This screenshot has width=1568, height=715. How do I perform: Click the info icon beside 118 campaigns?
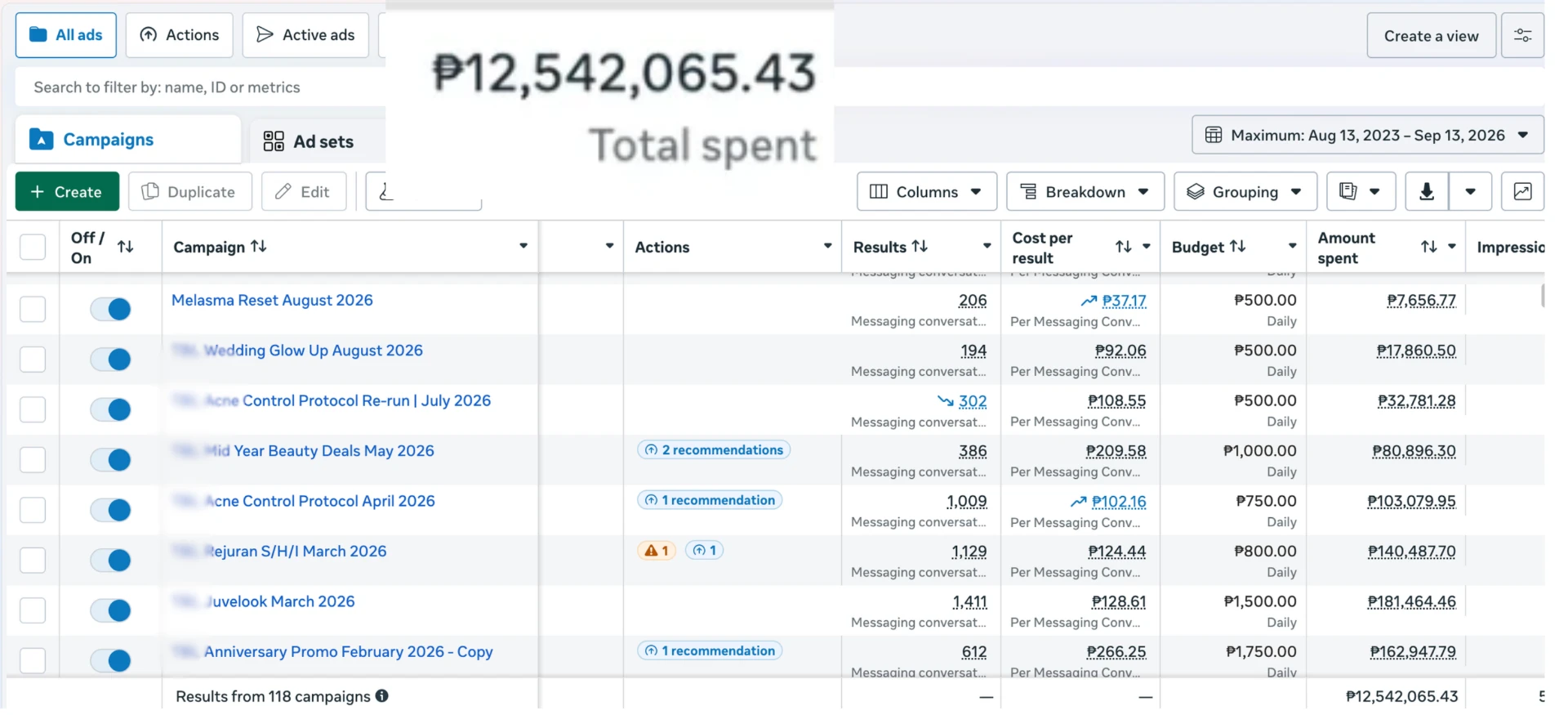(381, 696)
